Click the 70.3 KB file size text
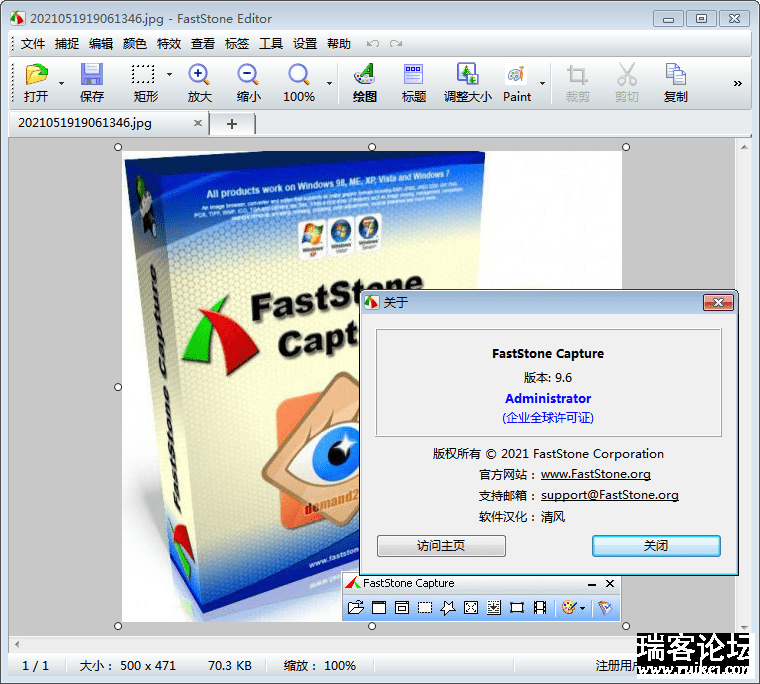The image size is (760, 684). (x=230, y=666)
